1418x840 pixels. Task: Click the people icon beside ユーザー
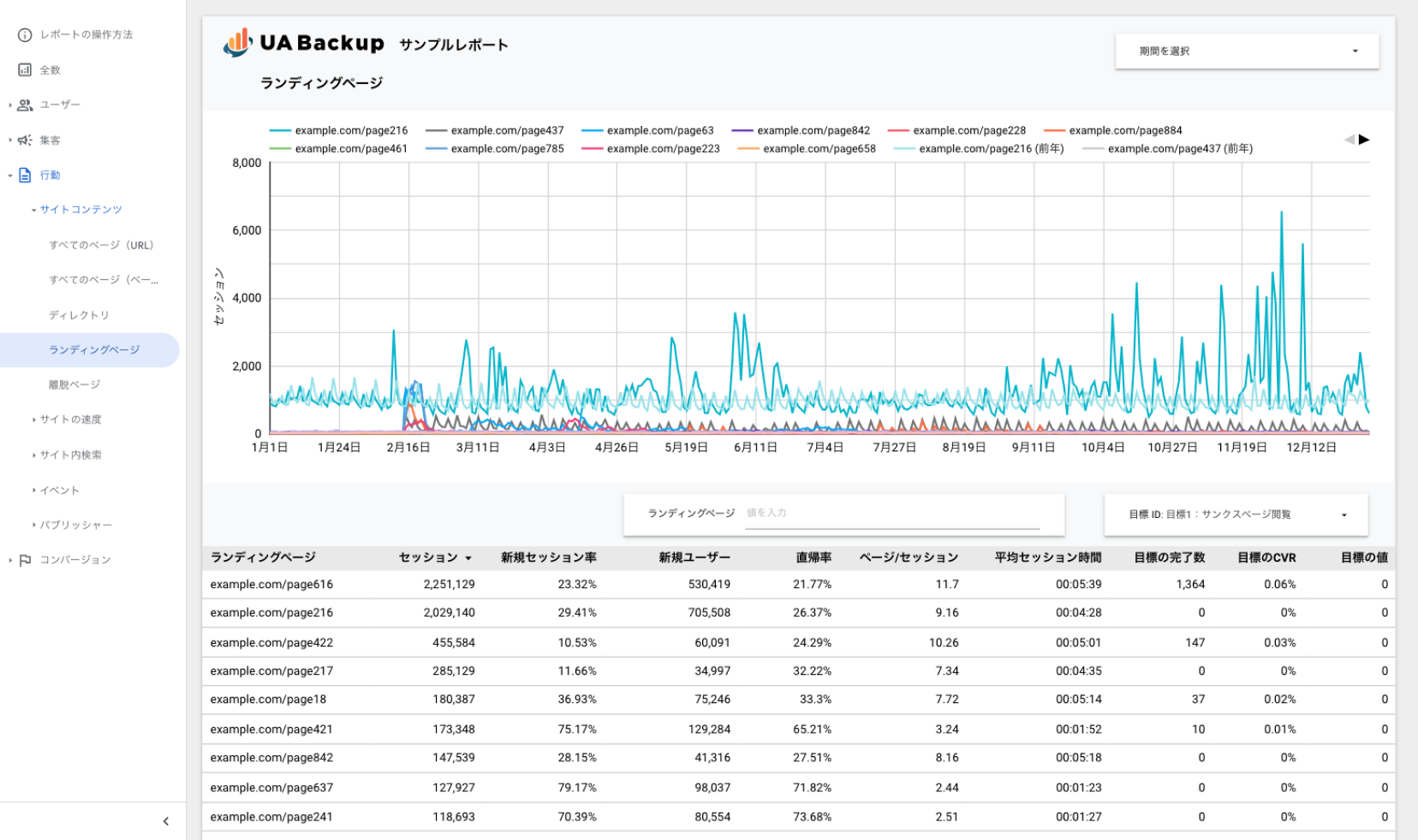click(25, 105)
